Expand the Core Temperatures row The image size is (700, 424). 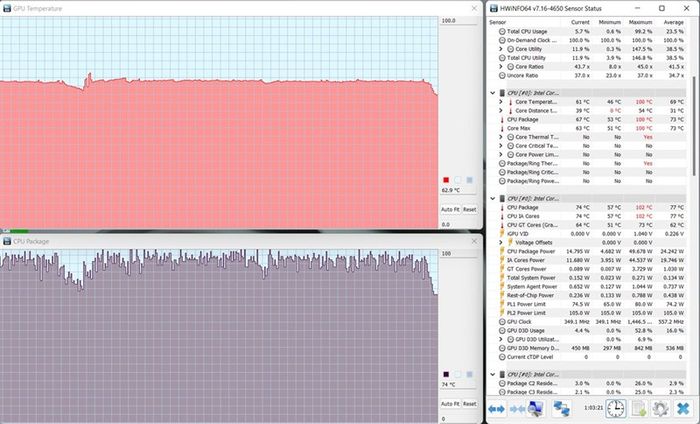[x=501, y=102]
